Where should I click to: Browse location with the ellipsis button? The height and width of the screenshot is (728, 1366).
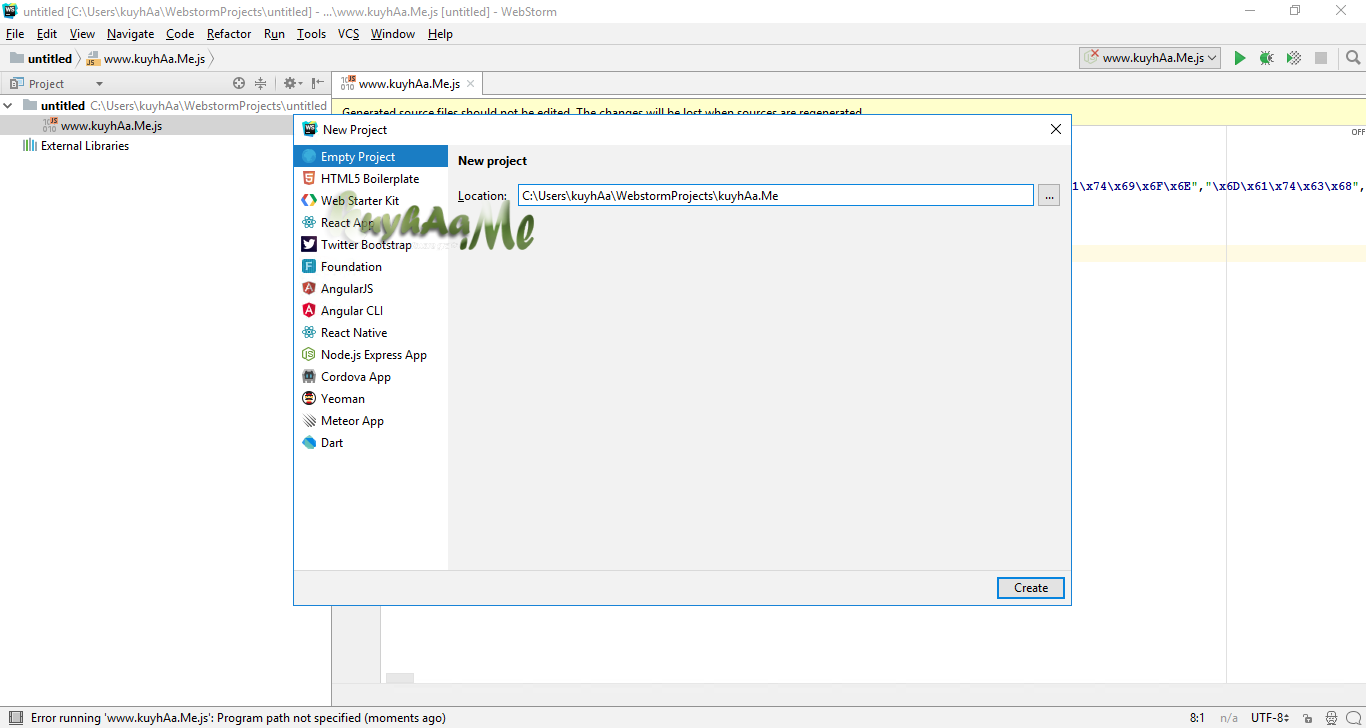point(1049,196)
